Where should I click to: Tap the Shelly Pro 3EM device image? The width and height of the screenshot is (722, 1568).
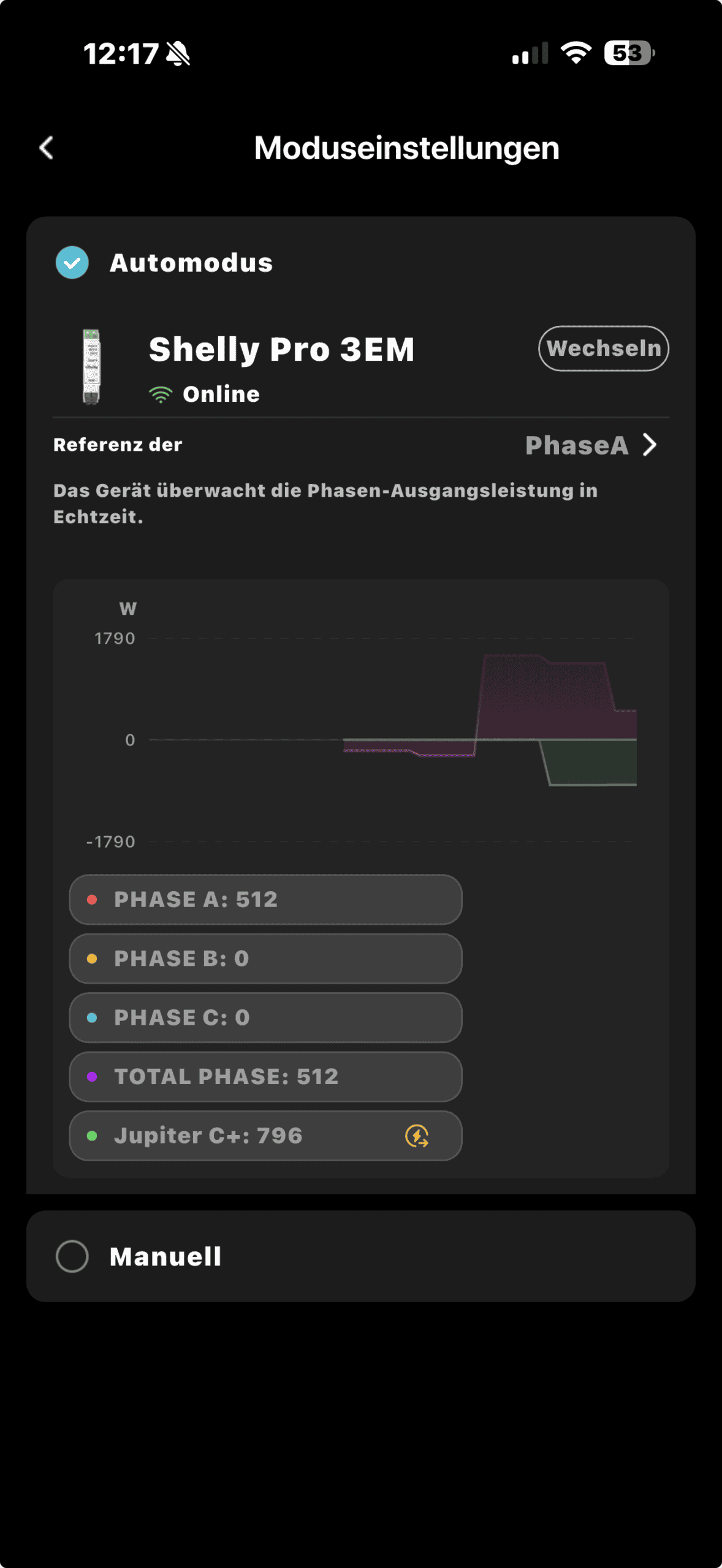click(x=91, y=366)
